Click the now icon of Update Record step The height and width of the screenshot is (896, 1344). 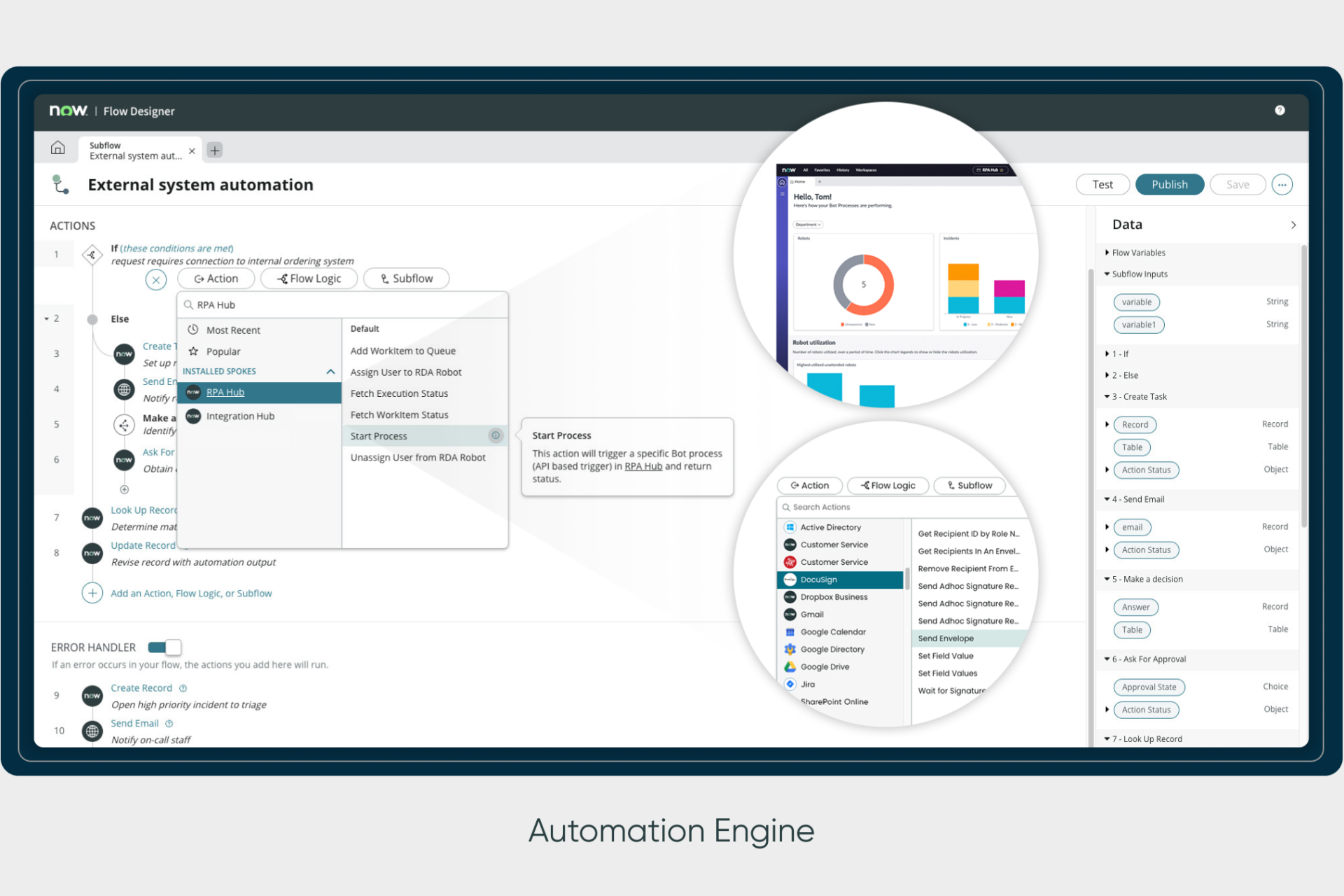pos(92,553)
